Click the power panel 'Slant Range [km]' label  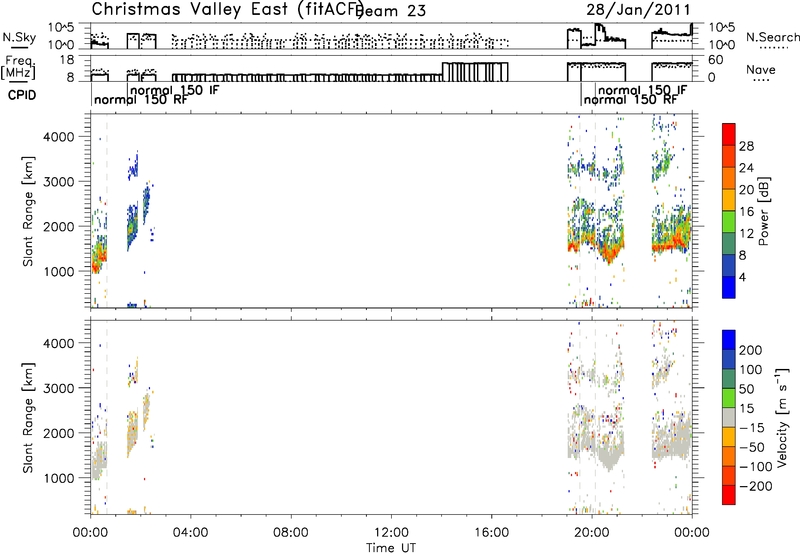(x=28, y=211)
